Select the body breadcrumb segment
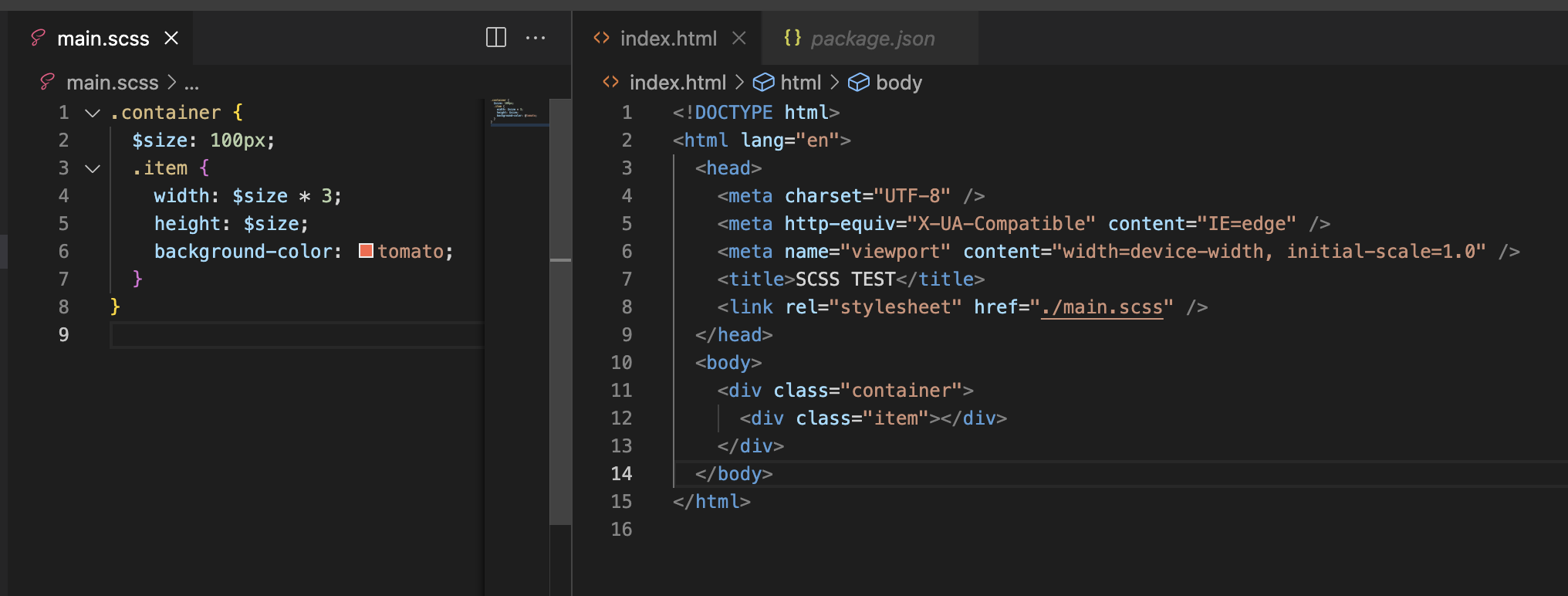 (x=899, y=83)
